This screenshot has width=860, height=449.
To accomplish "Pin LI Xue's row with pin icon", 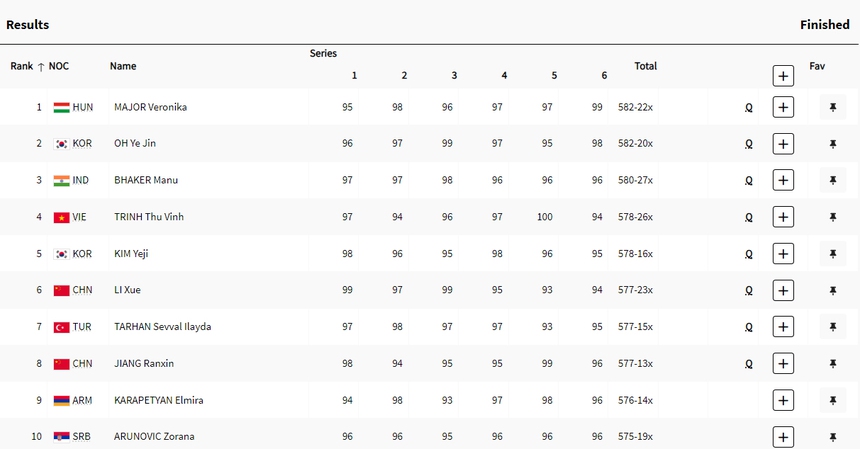I will pyautogui.click(x=832, y=290).
